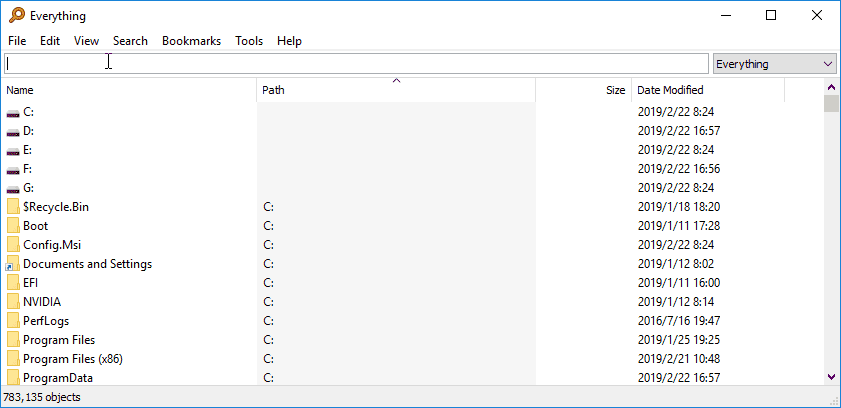Viewport: 841px width, 408px height.
Task: Click the Documents and Settings shortcut folder icon
Action: pyautogui.click(x=13, y=264)
